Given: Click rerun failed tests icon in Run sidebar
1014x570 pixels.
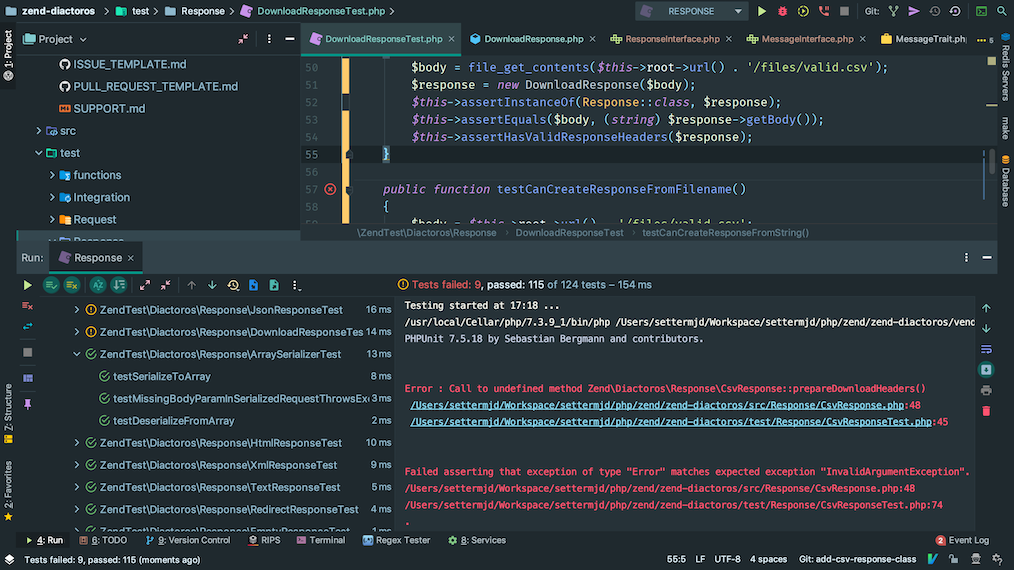Looking at the screenshot, I should tap(27, 305).
